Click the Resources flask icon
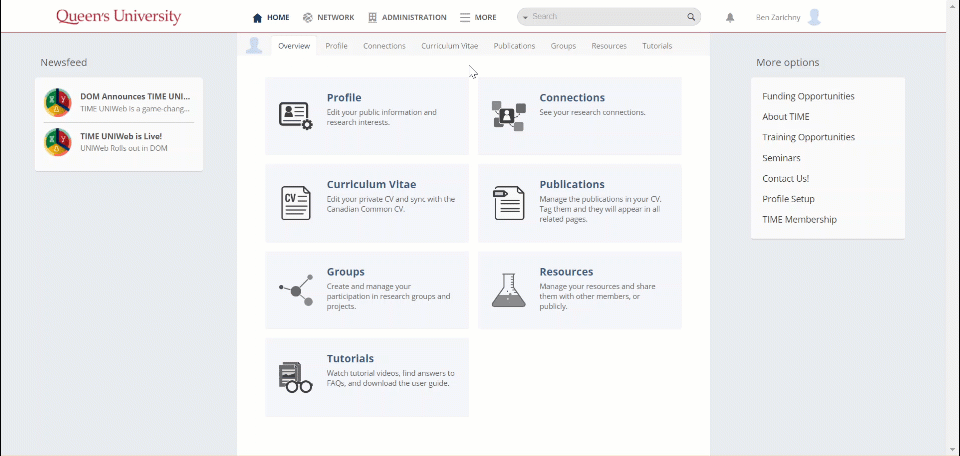The width and height of the screenshot is (960, 456). coord(508,290)
